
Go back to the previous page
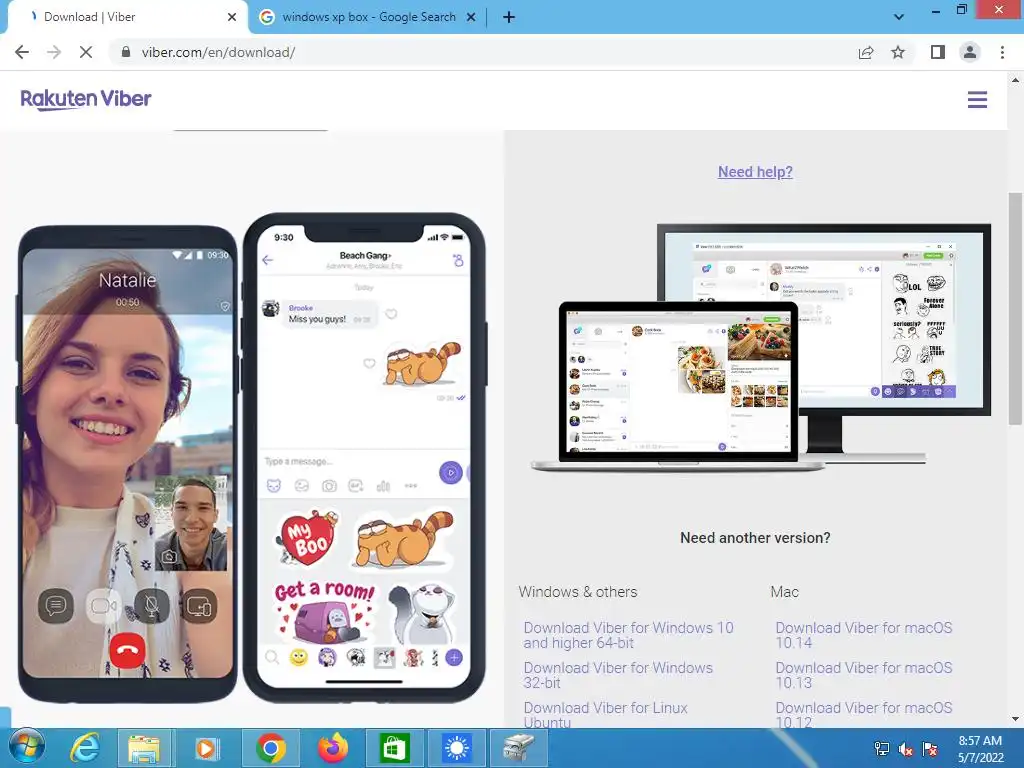22,52
